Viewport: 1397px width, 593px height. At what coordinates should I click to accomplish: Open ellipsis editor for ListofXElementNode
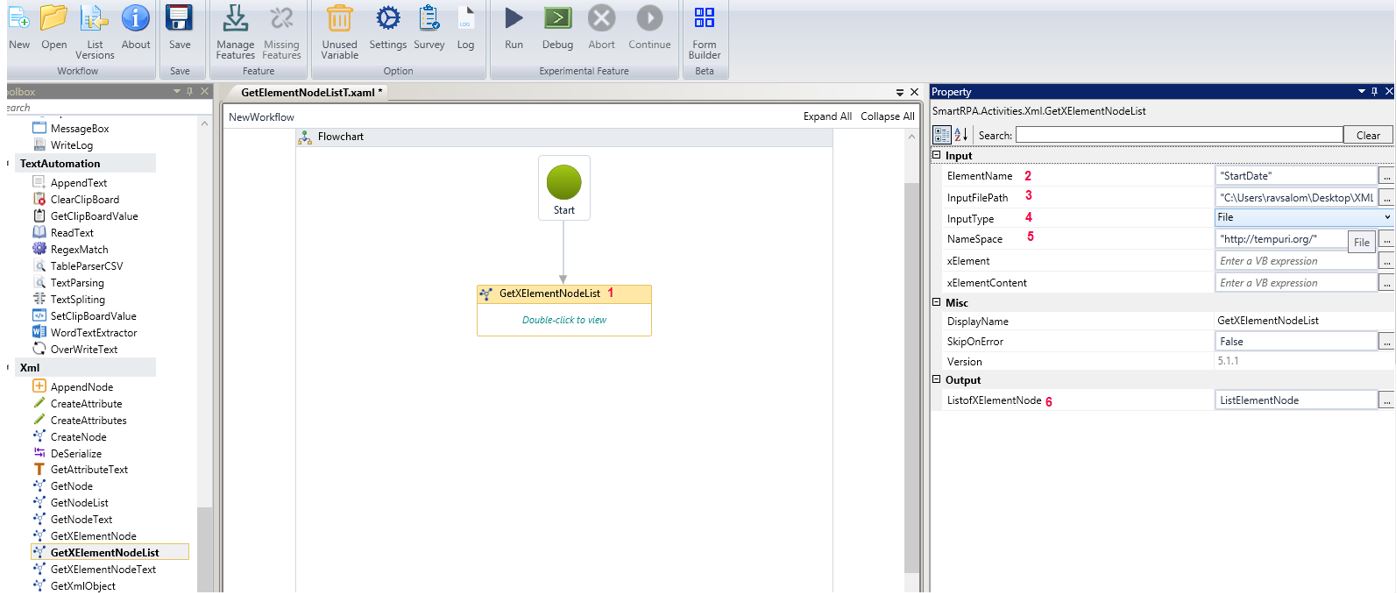1385,400
